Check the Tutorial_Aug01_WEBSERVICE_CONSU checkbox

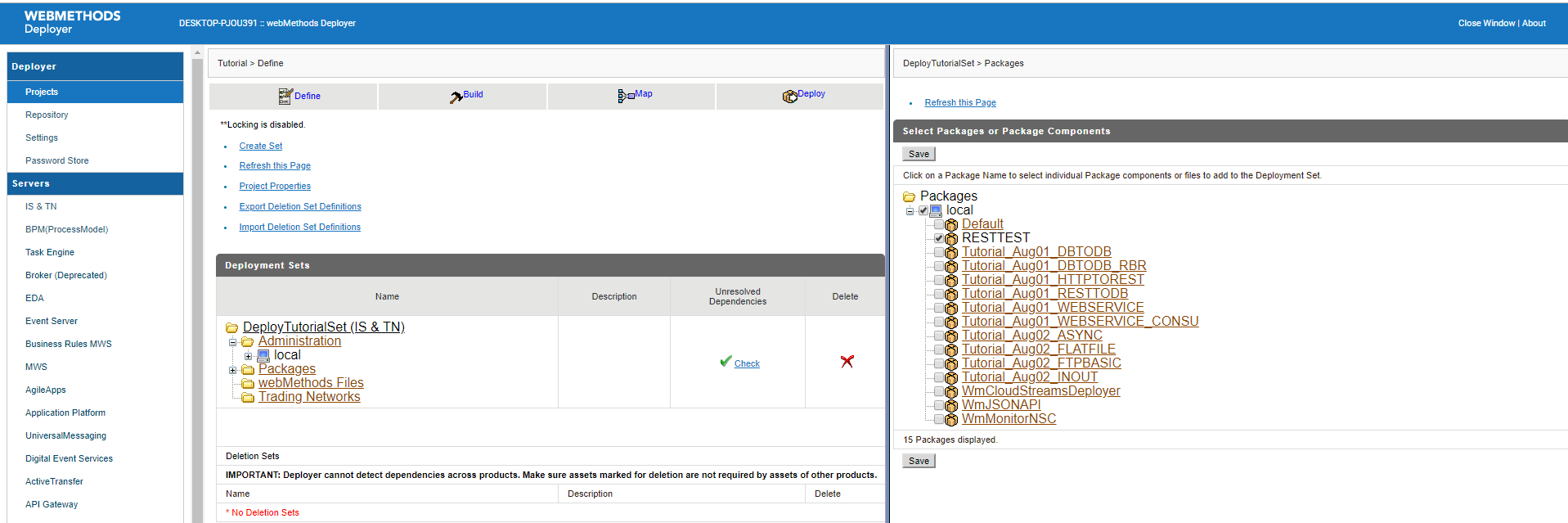939,322
